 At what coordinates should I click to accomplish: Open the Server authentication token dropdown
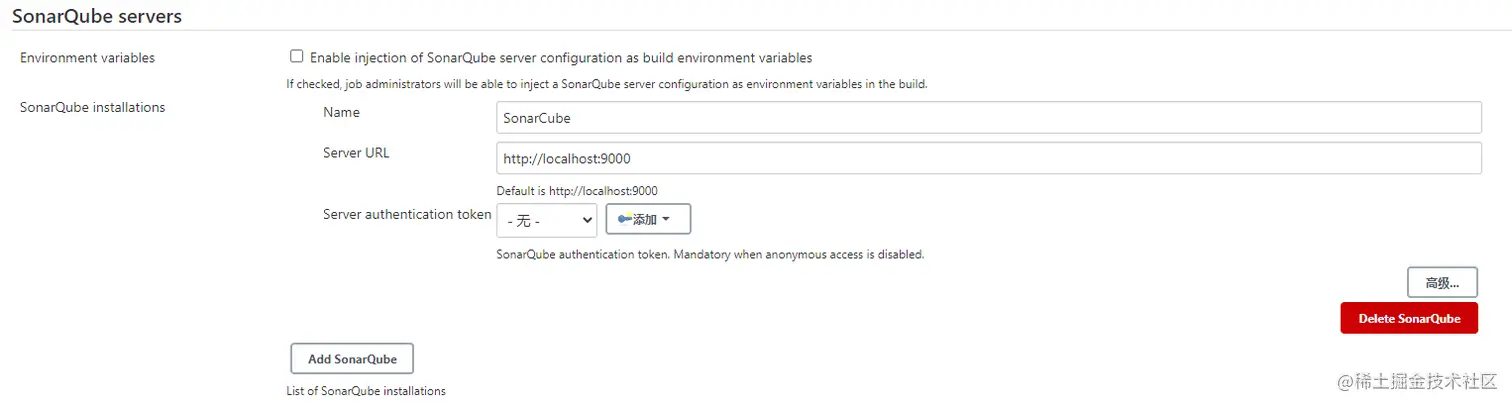coord(546,220)
